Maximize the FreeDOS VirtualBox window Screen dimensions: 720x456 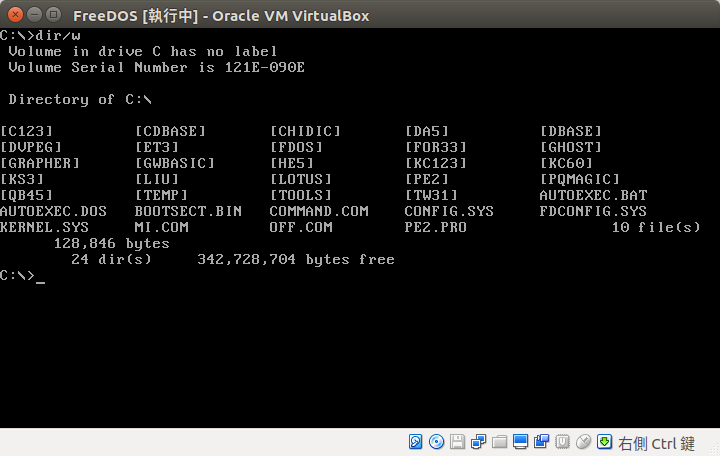click(54, 15)
